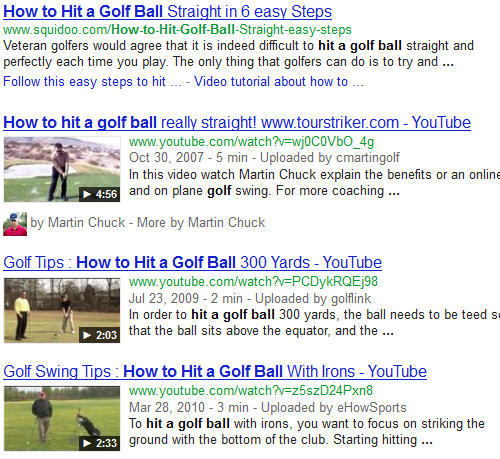This screenshot has height=459, width=500.
Task: Click the youtube.com/watch?v=PCDykRQEj98 URL
Action: pyautogui.click(x=253, y=282)
